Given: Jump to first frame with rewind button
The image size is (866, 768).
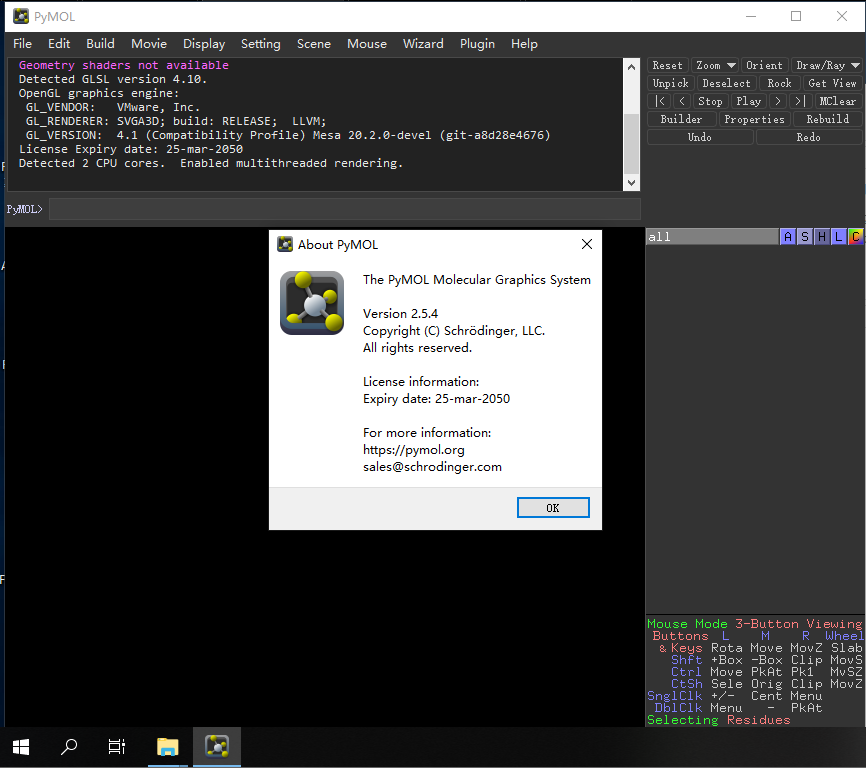Looking at the screenshot, I should point(659,101).
